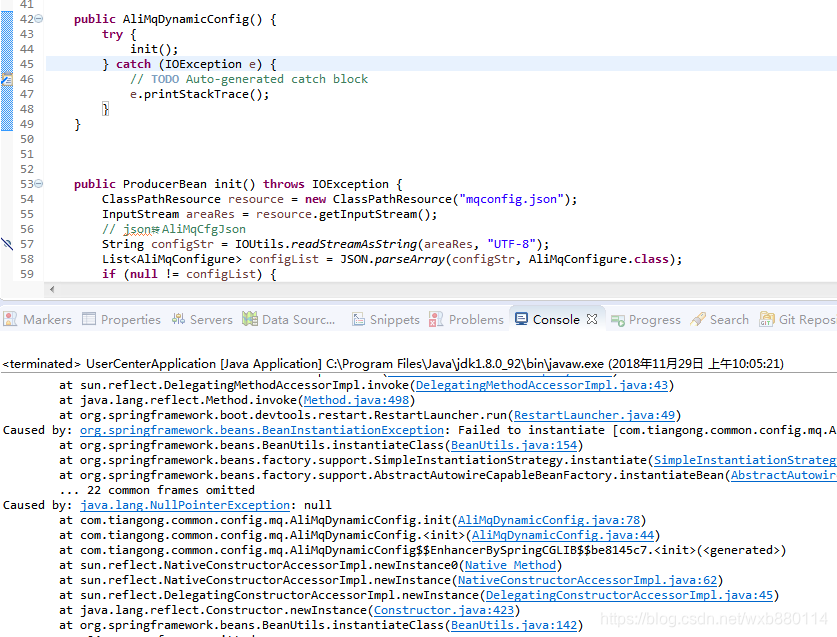The height and width of the screenshot is (637, 837).
Task: Collapse the AliMqDynamicConfig constructor fold marker
Action: [x=38, y=19]
